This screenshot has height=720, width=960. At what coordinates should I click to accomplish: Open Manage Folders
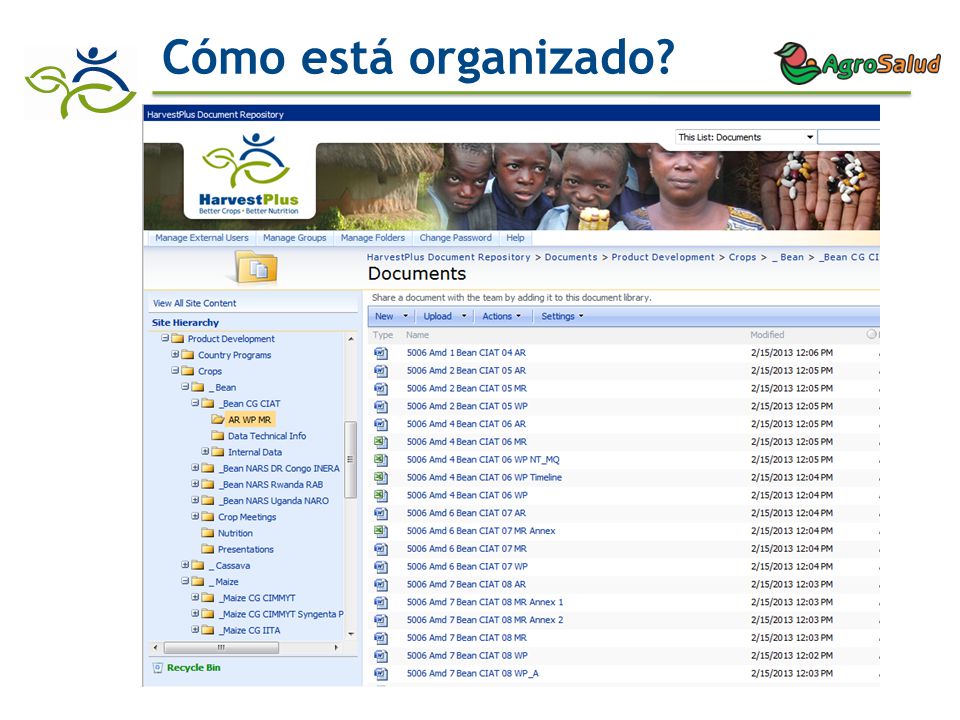click(373, 238)
